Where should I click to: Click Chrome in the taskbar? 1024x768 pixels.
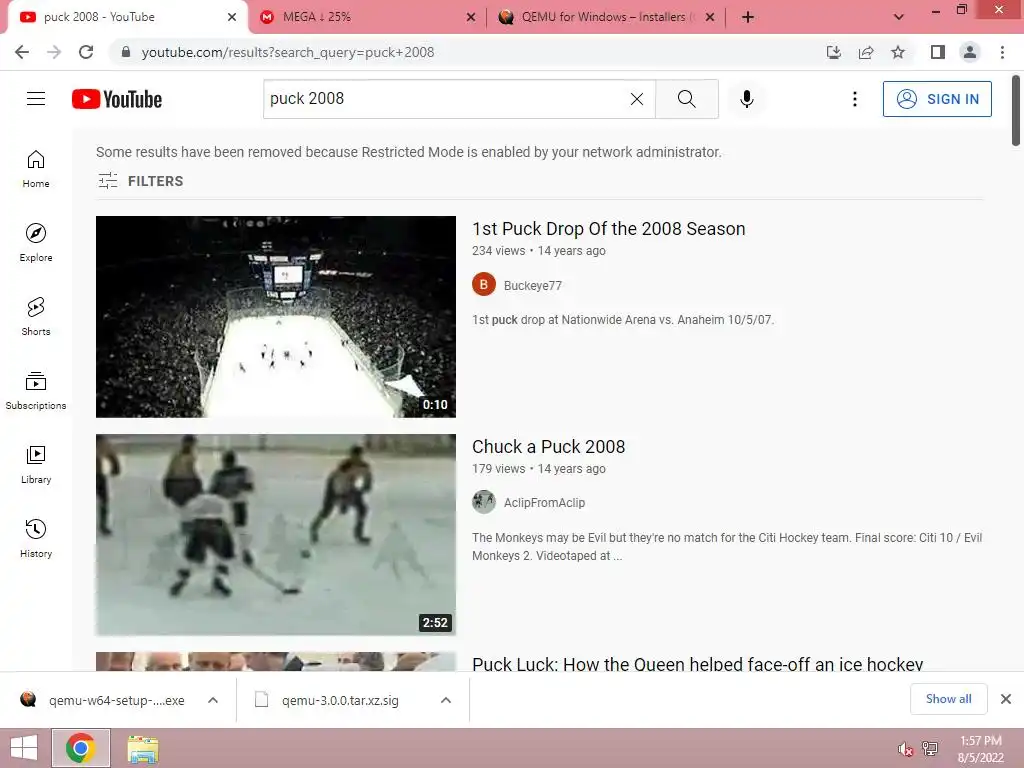[x=80, y=748]
